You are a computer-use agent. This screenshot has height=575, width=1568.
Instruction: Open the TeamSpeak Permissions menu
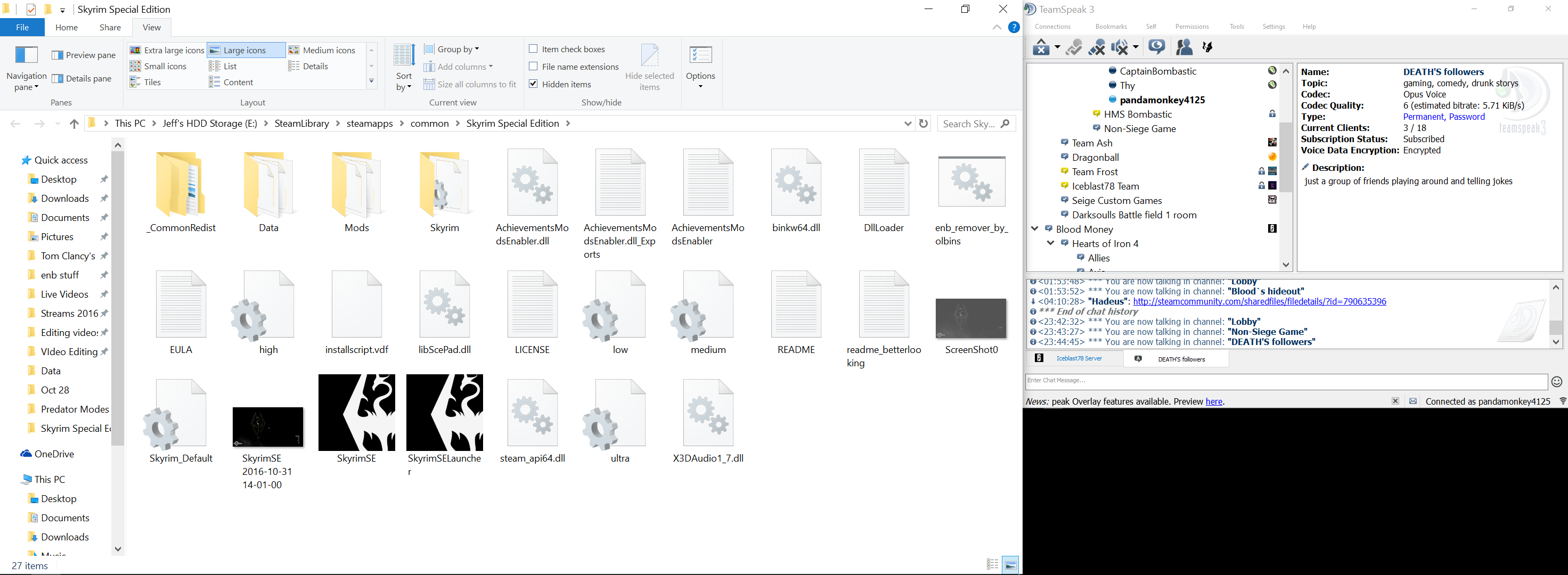pos(1192,26)
